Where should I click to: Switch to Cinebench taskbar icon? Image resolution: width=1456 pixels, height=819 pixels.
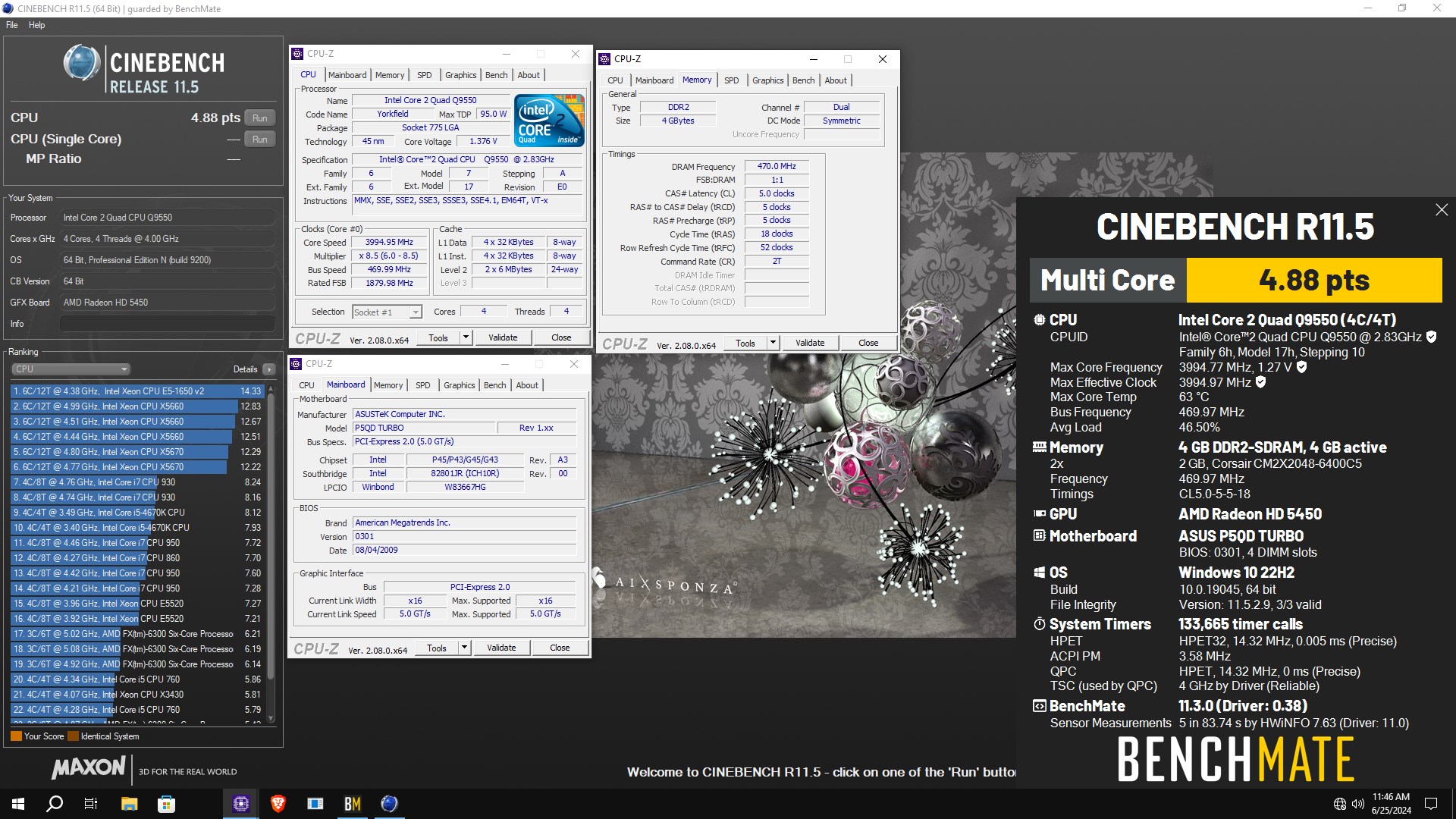389,804
